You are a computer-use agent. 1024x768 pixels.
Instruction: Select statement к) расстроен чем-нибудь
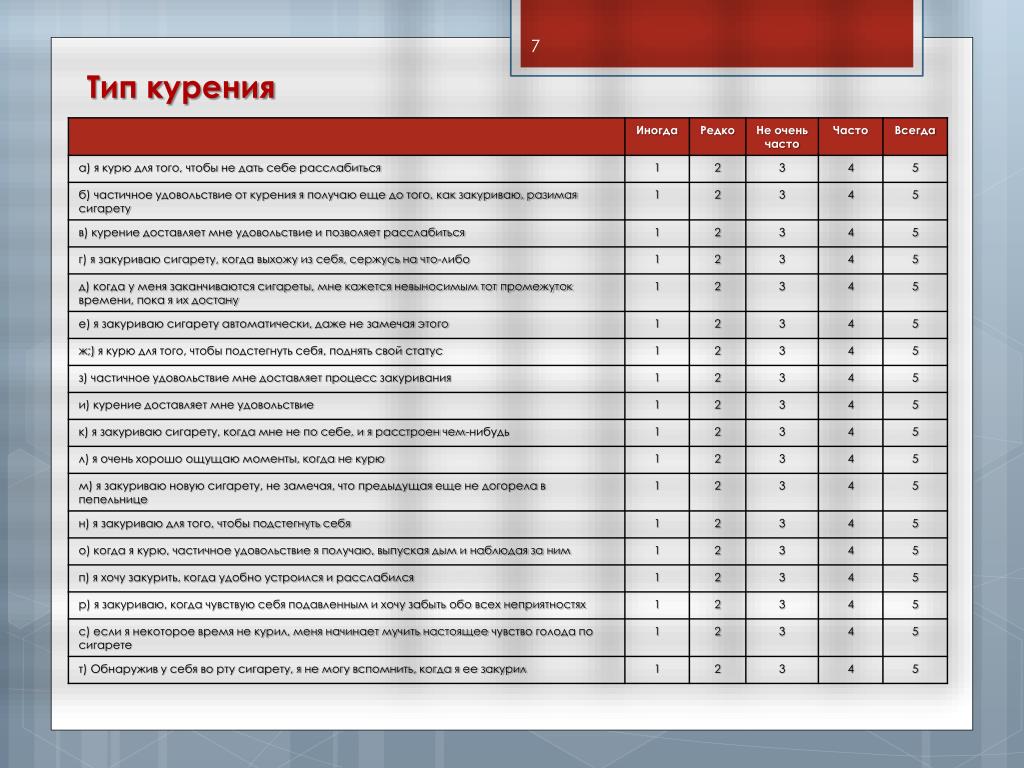click(x=294, y=432)
